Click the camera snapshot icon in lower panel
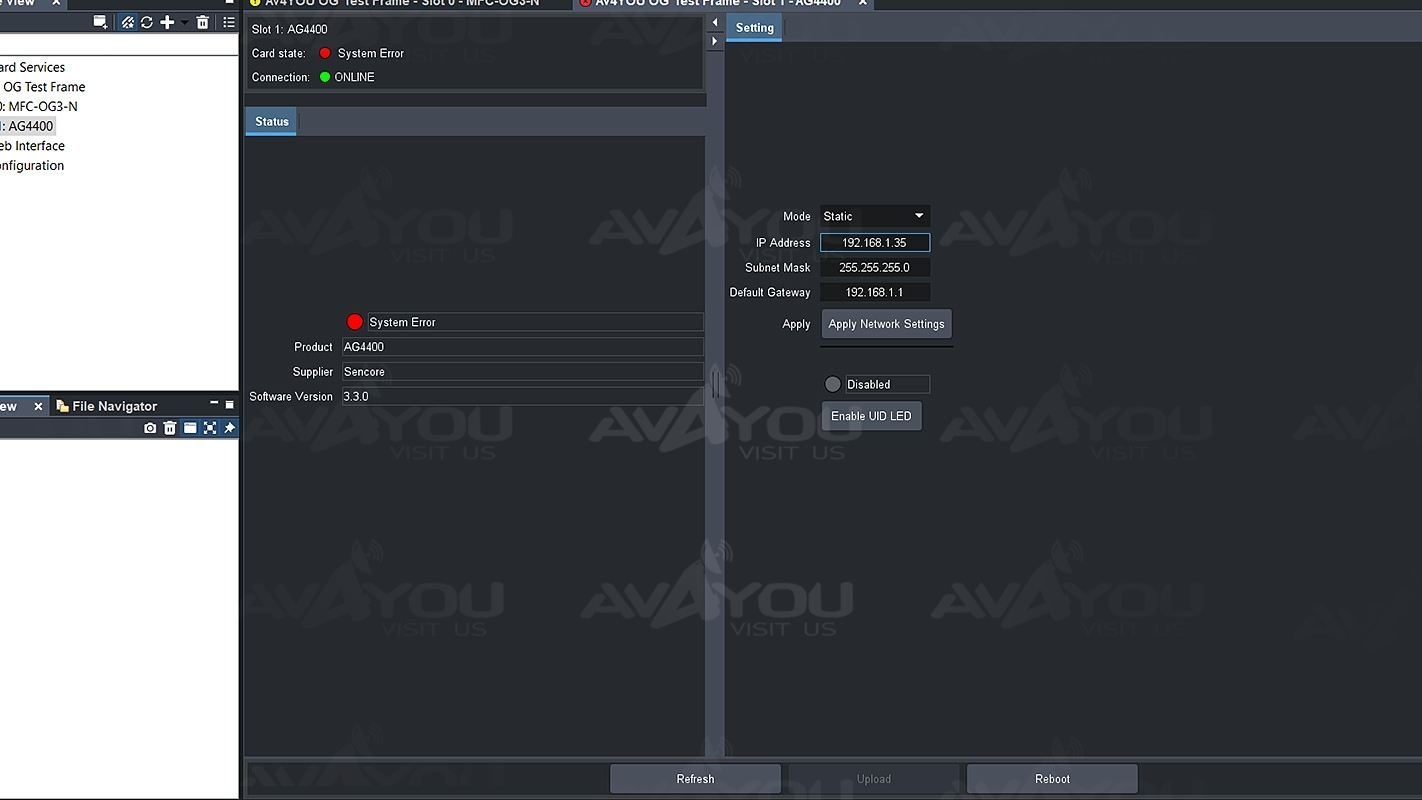1422x800 pixels. coord(150,428)
